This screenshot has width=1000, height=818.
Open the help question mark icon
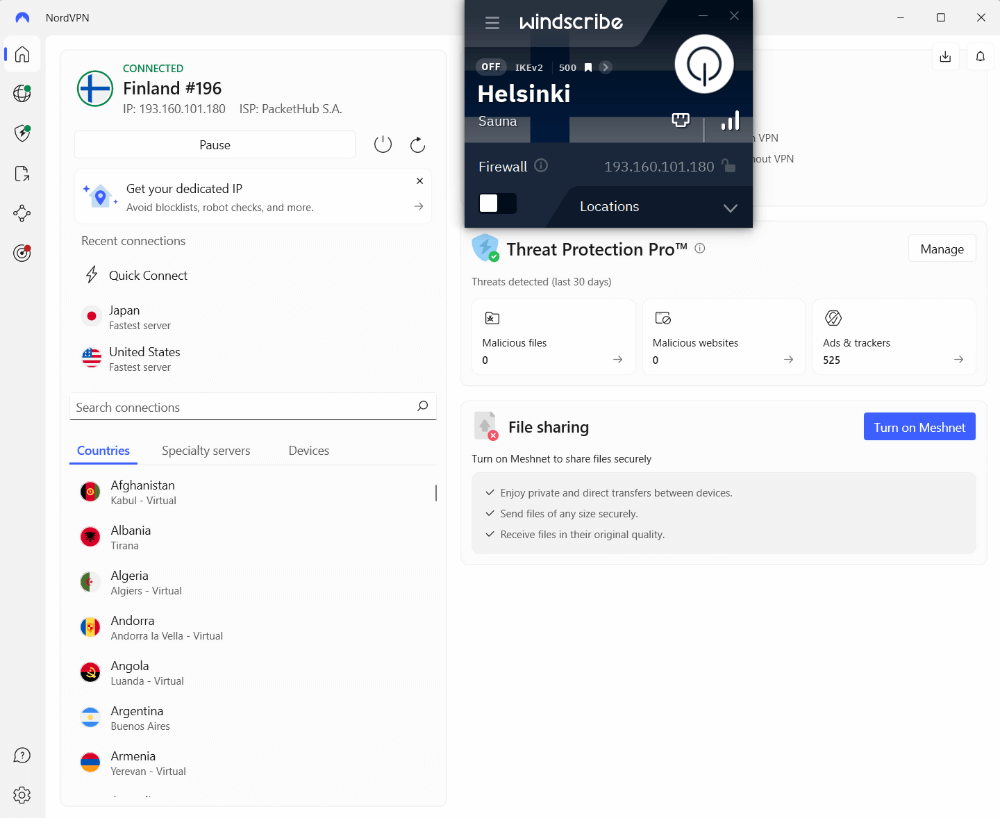[22, 756]
